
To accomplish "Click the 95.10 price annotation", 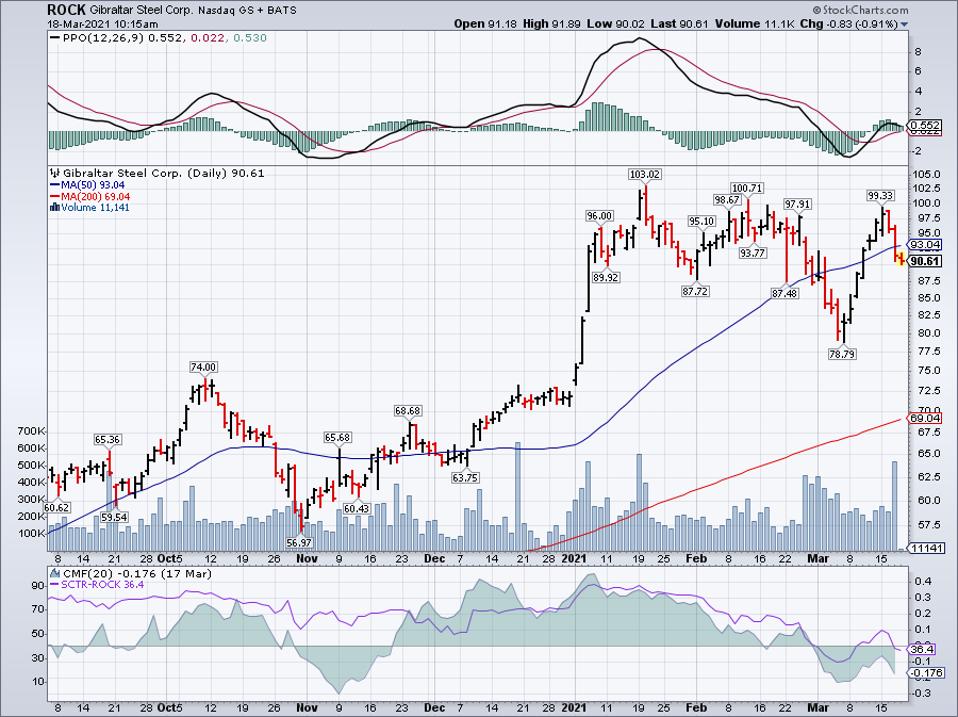I will tap(701, 221).
